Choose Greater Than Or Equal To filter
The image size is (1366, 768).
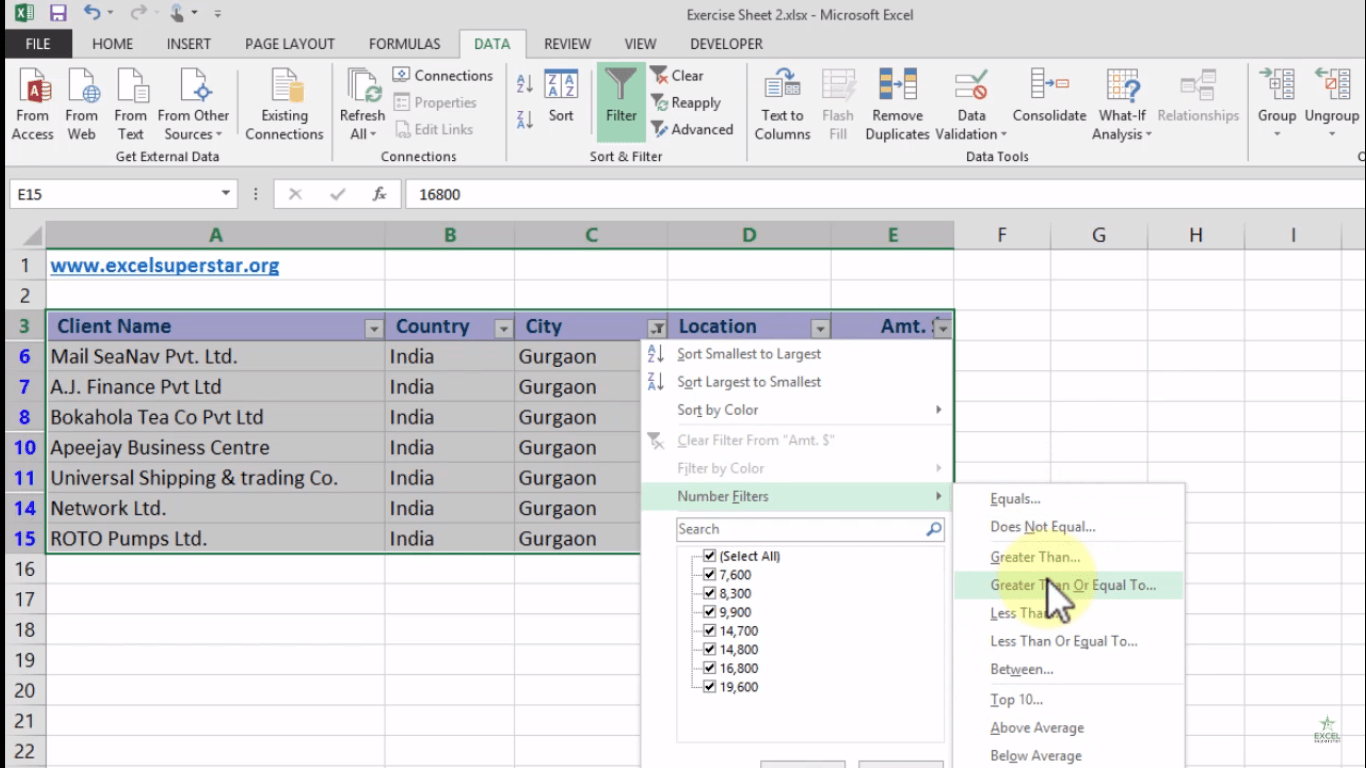coord(1071,585)
